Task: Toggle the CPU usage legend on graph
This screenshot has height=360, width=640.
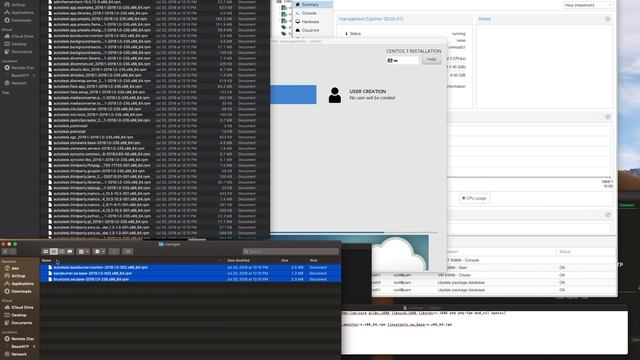Action: [x=474, y=198]
